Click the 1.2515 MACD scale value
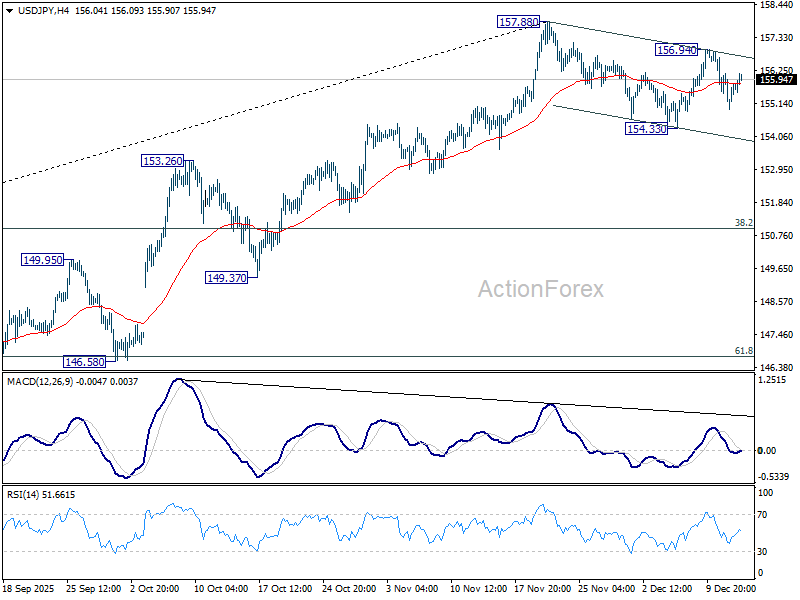 coord(774,380)
